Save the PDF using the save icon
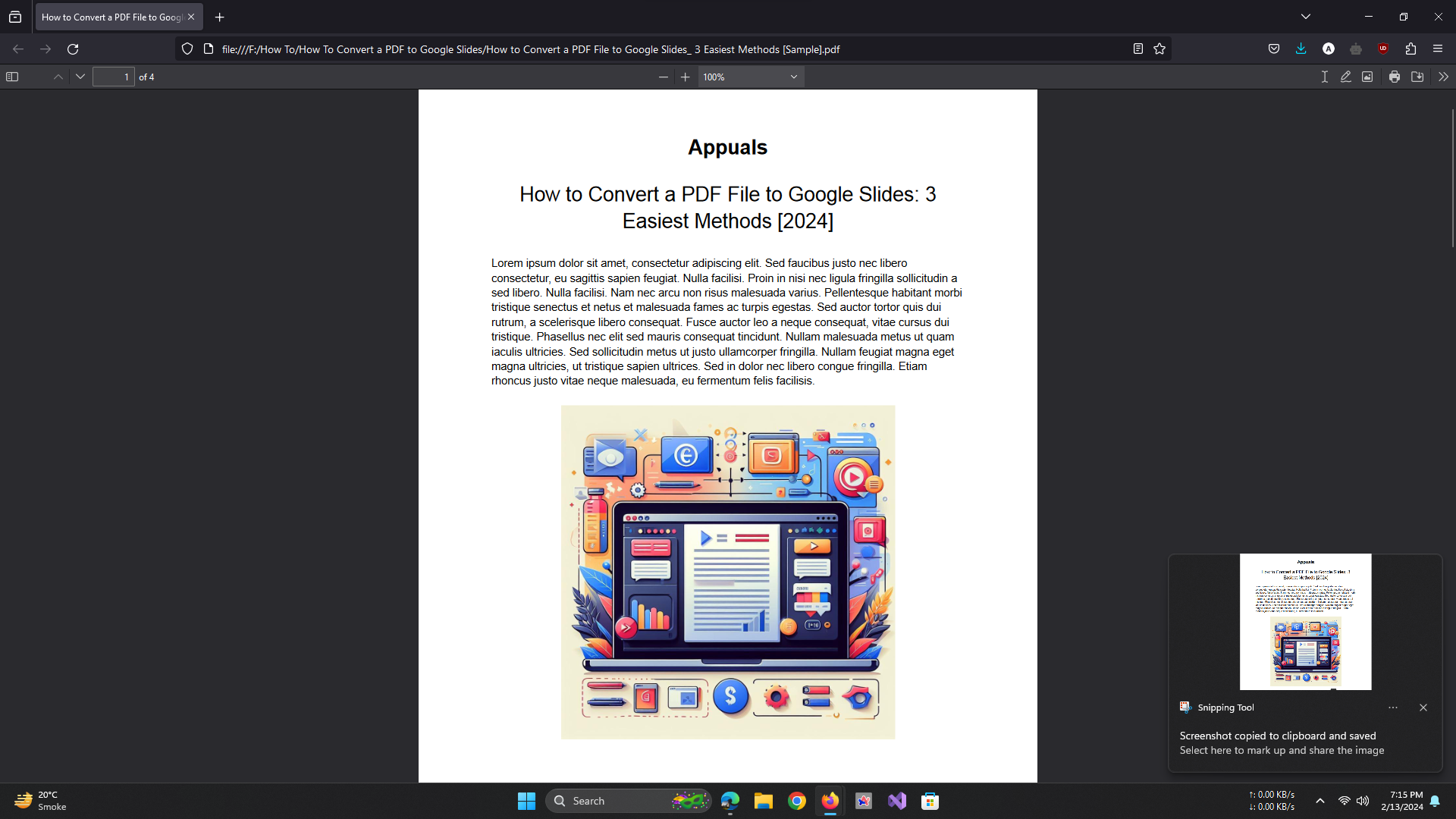Image resolution: width=1456 pixels, height=819 pixels. (1417, 77)
